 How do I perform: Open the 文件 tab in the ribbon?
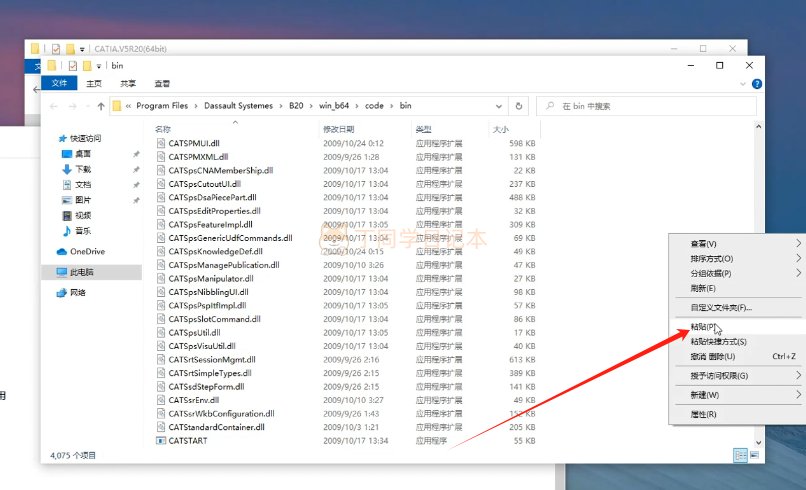[59, 83]
